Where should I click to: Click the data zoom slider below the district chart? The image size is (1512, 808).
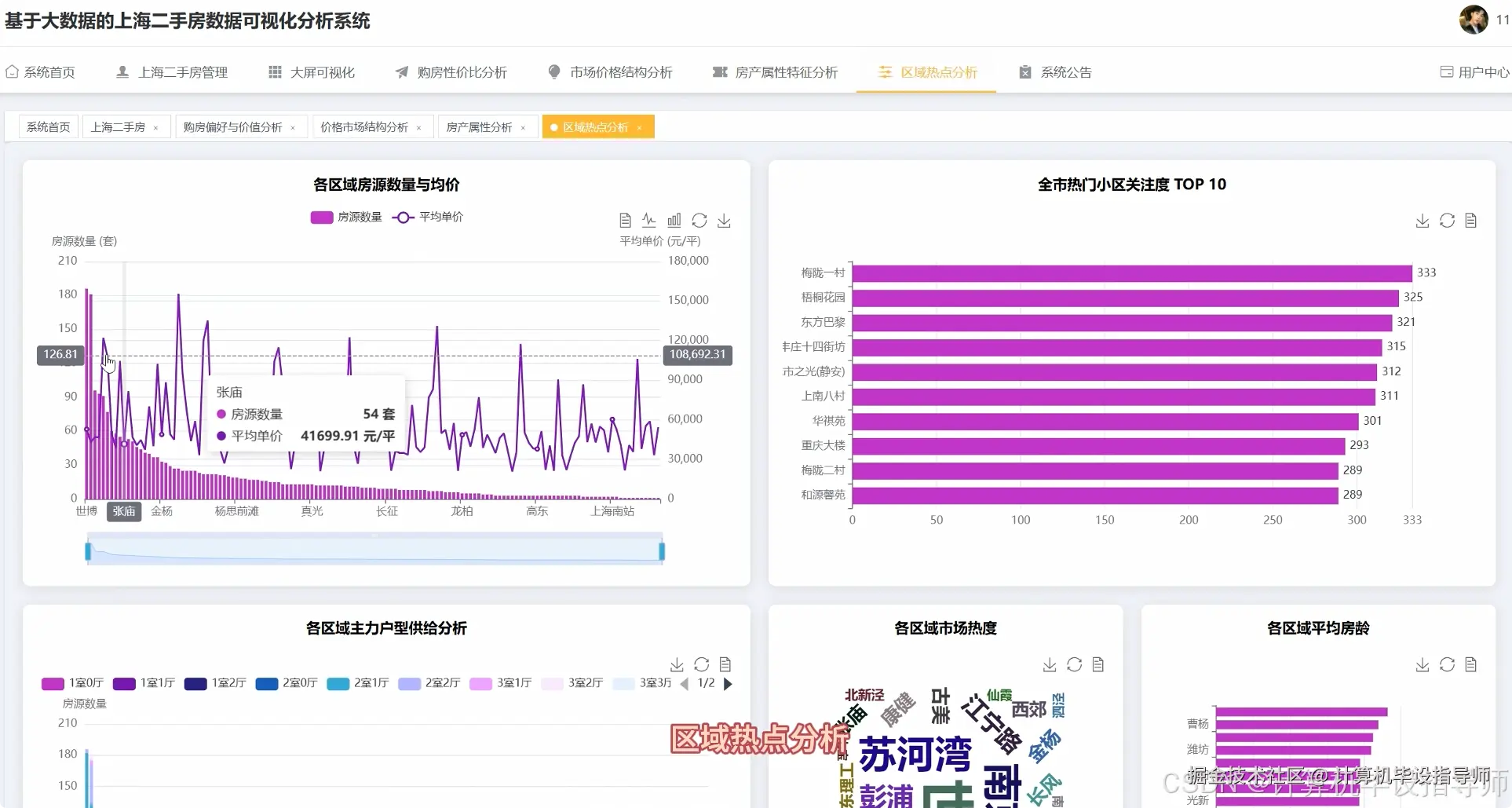374,549
